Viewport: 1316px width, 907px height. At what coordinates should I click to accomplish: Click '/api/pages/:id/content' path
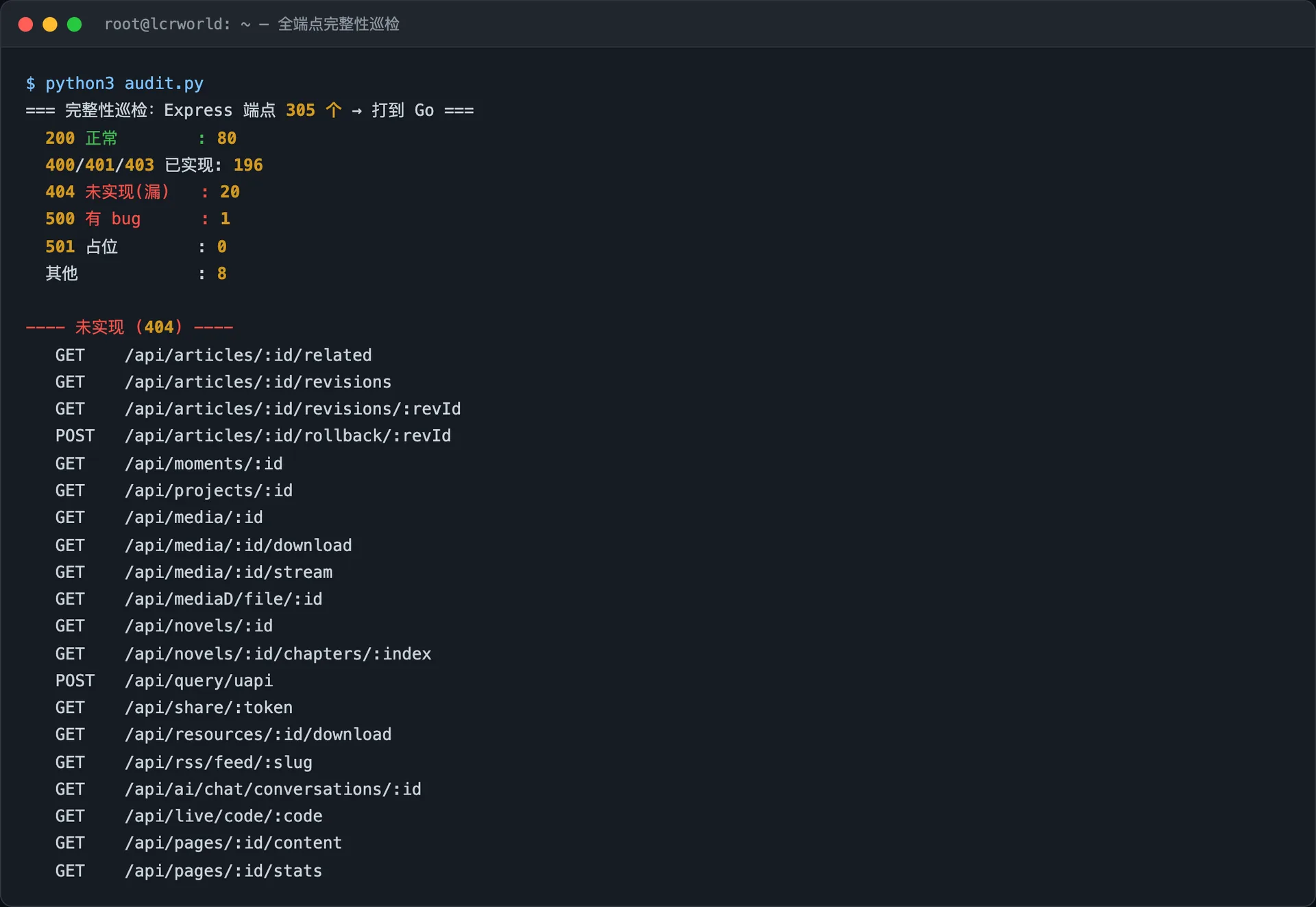point(233,843)
